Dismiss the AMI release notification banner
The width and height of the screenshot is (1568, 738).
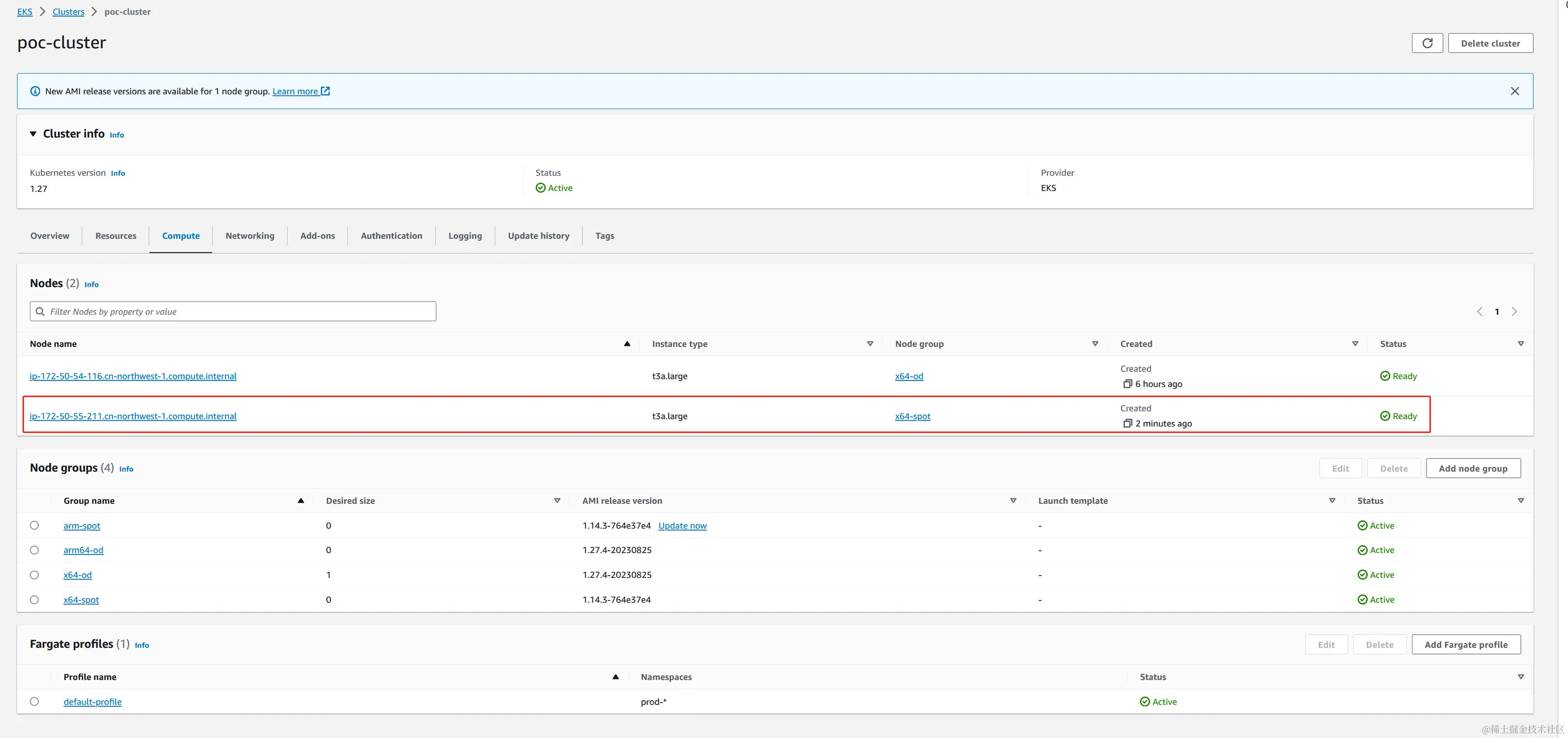1515,91
